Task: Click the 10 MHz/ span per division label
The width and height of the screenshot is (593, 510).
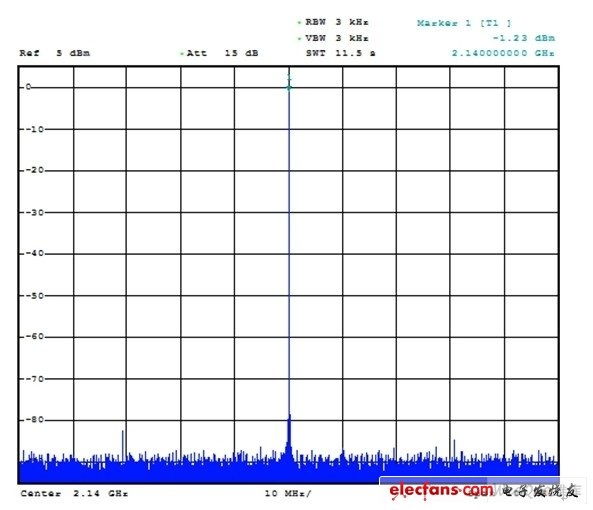Action: click(288, 493)
